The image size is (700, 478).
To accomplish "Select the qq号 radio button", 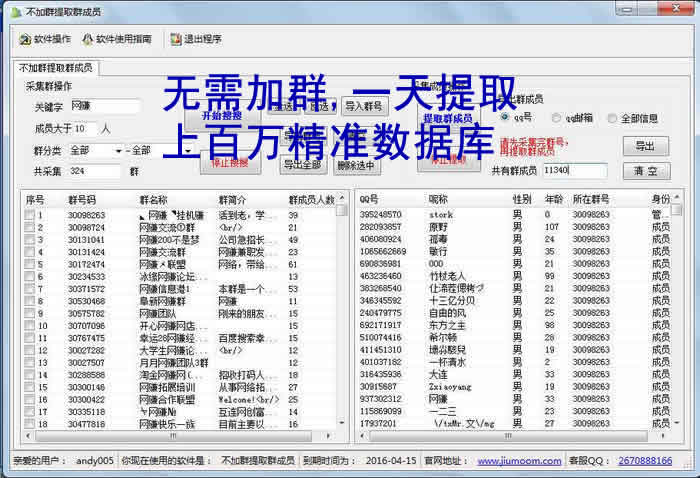I will tap(507, 117).
